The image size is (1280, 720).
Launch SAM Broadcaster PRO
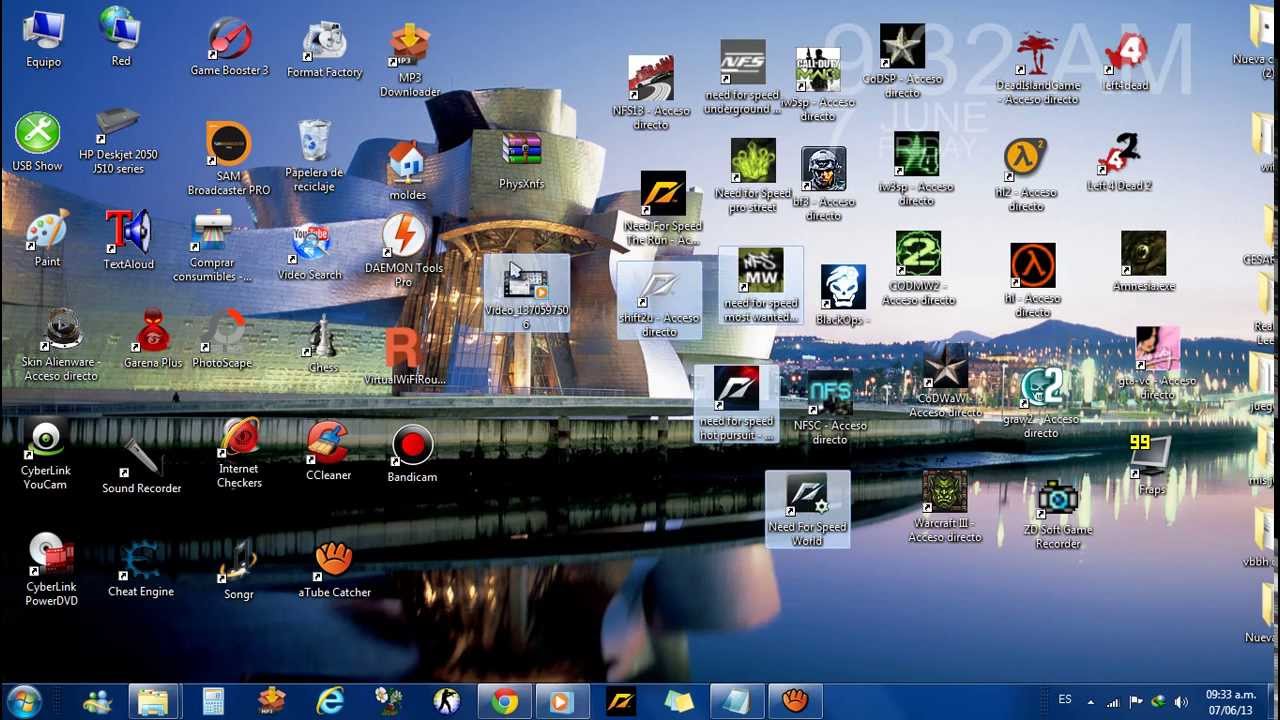click(x=229, y=158)
